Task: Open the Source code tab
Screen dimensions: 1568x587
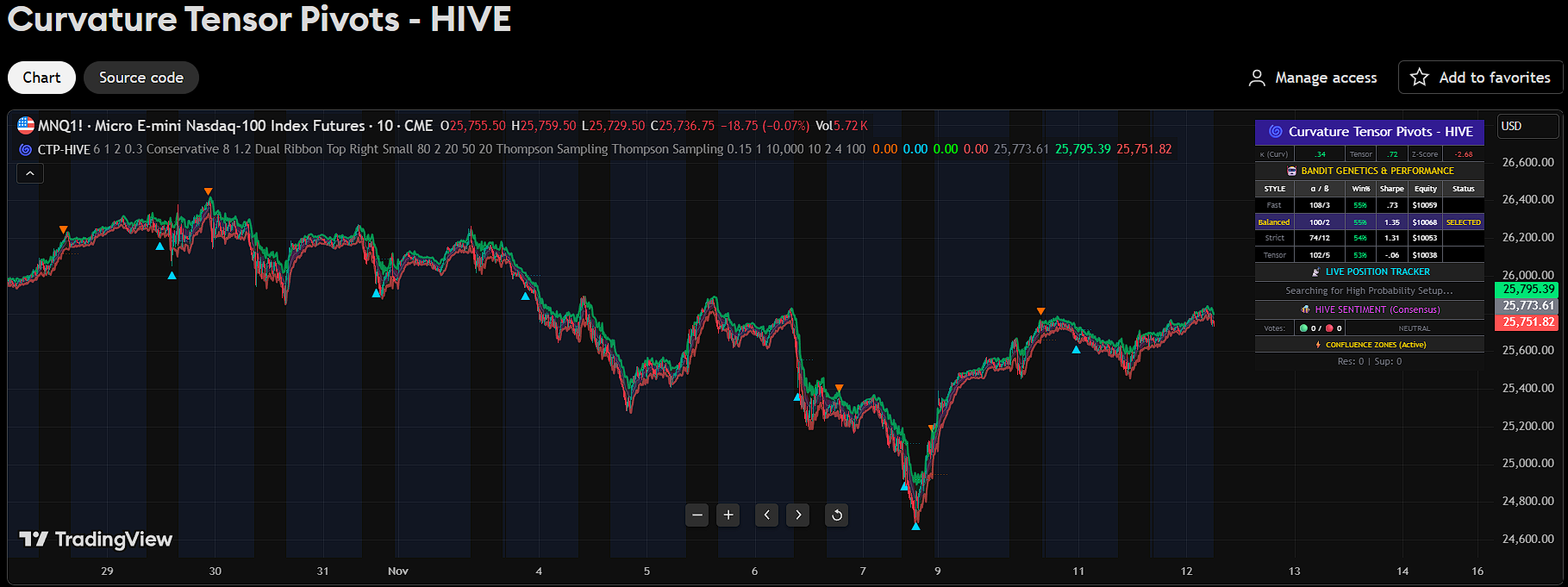Action: pyautogui.click(x=141, y=78)
